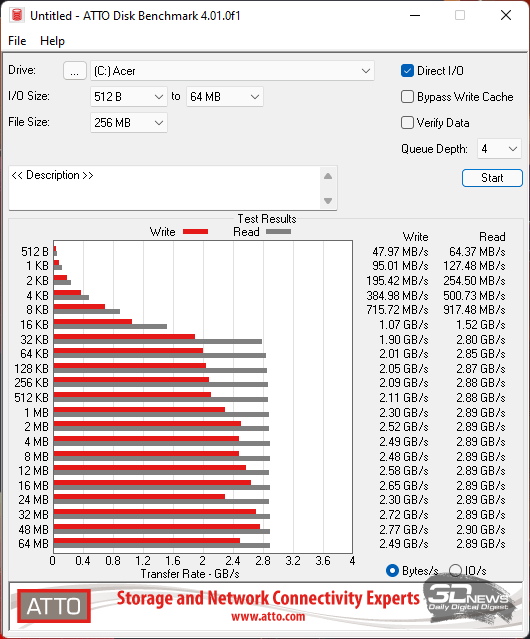The width and height of the screenshot is (530, 639).
Task: Enable Bypass Write Cache
Action: (407, 97)
